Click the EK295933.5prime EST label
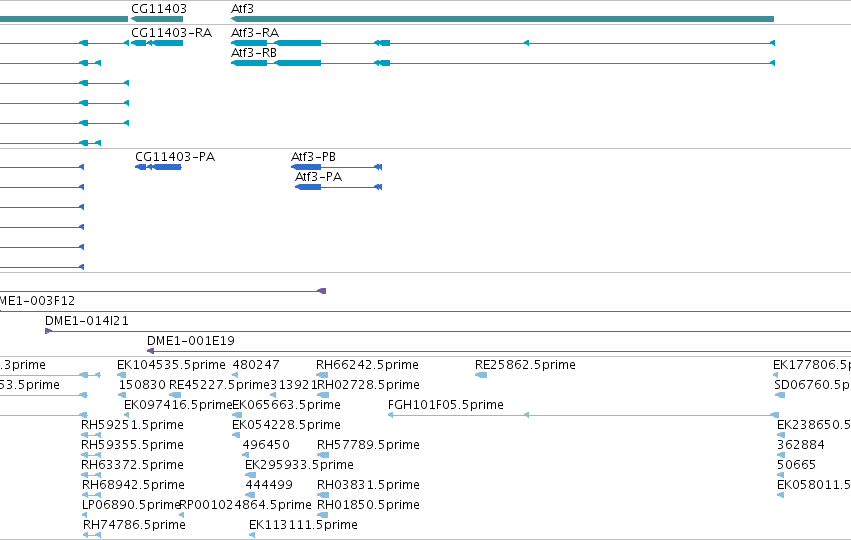 (x=299, y=465)
